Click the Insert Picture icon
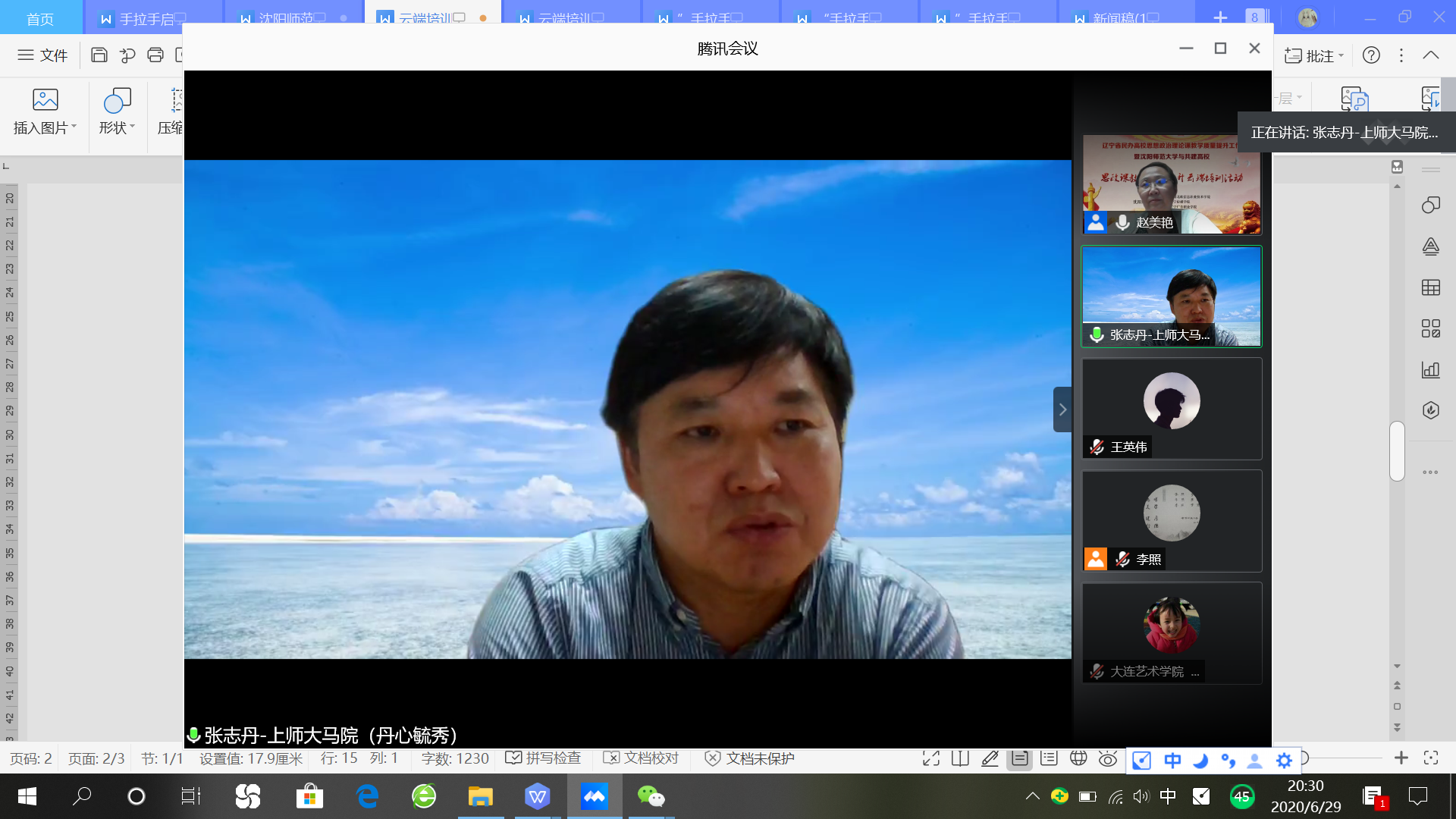 point(45,99)
